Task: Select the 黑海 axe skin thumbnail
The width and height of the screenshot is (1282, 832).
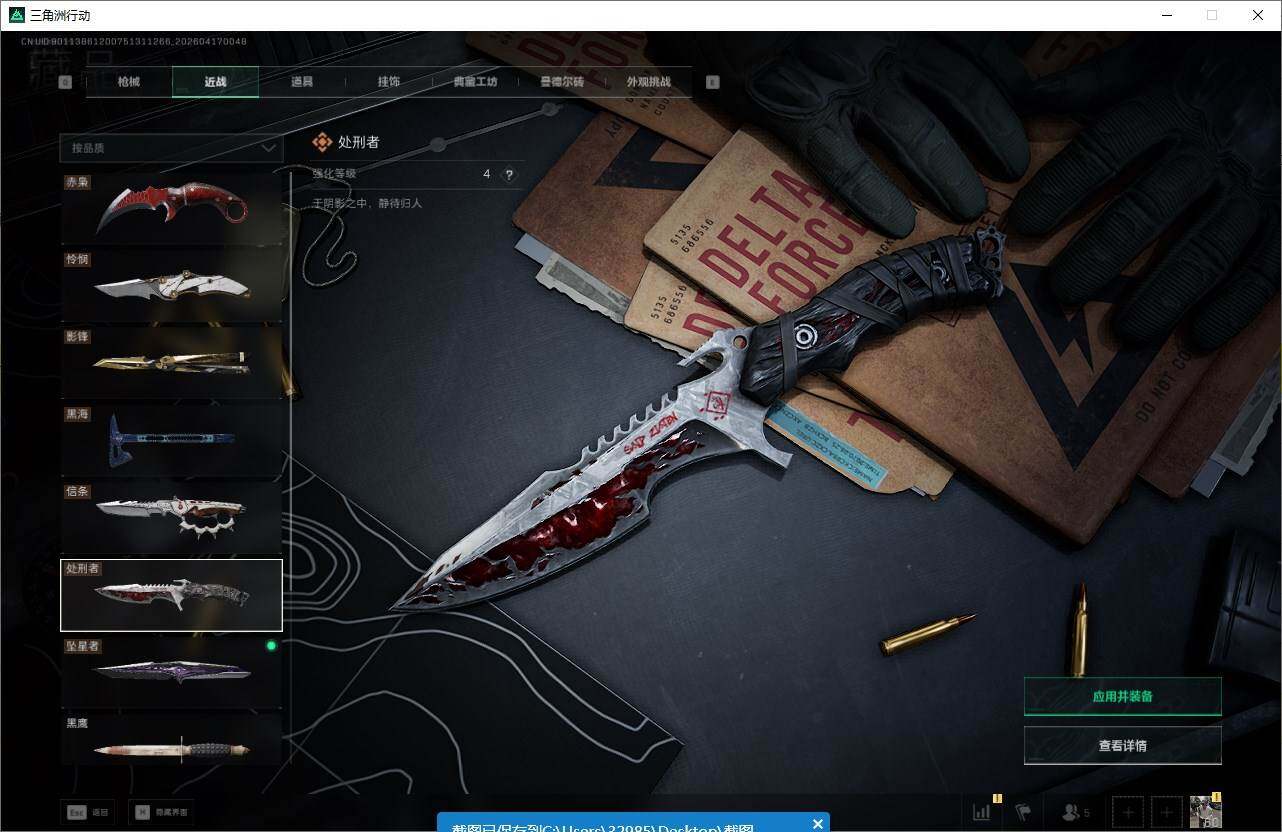Action: [x=172, y=440]
